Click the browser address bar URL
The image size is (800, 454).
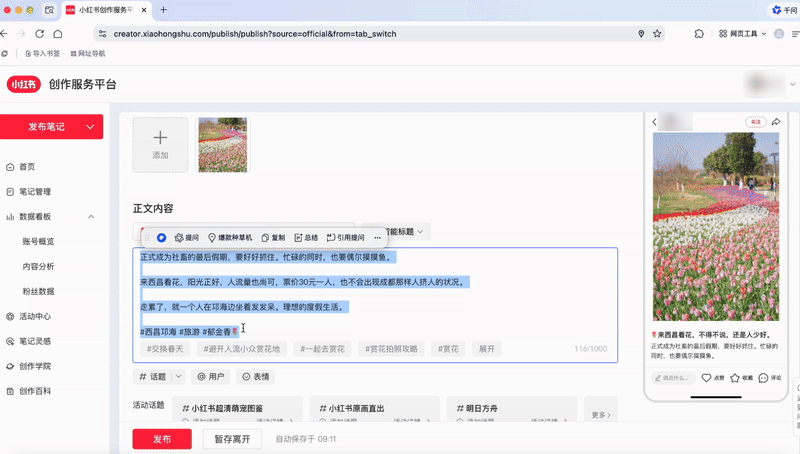pyautogui.click(x=255, y=34)
